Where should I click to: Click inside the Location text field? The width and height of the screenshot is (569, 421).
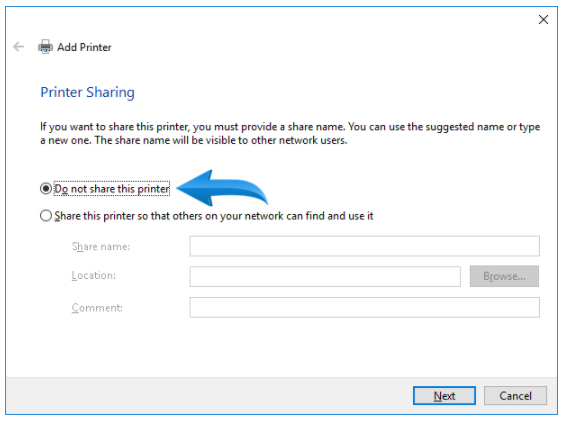tap(325, 277)
